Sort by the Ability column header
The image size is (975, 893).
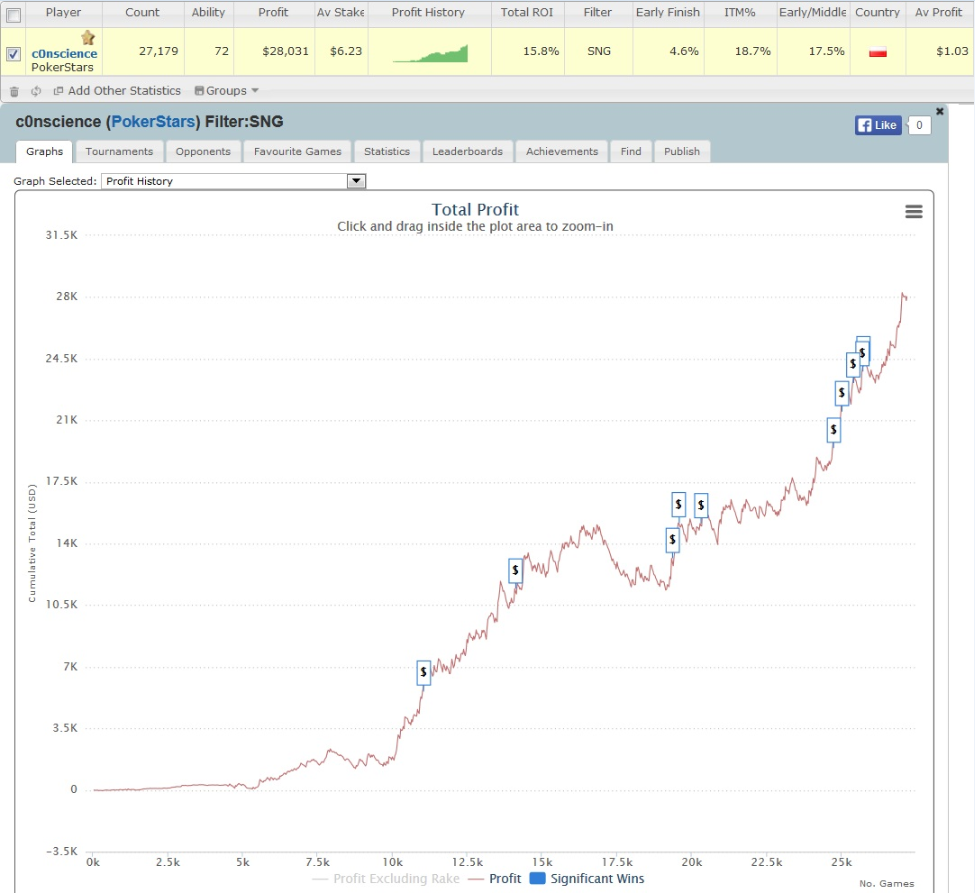208,12
